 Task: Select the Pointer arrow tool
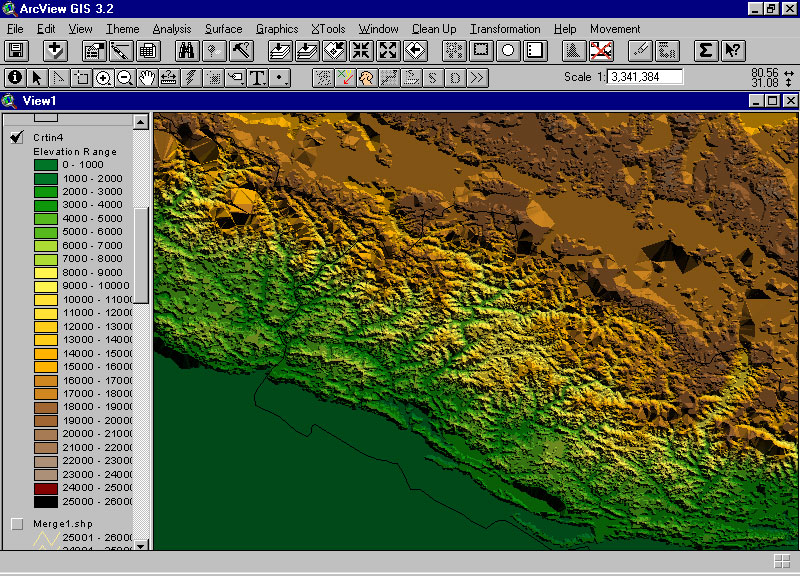37,77
